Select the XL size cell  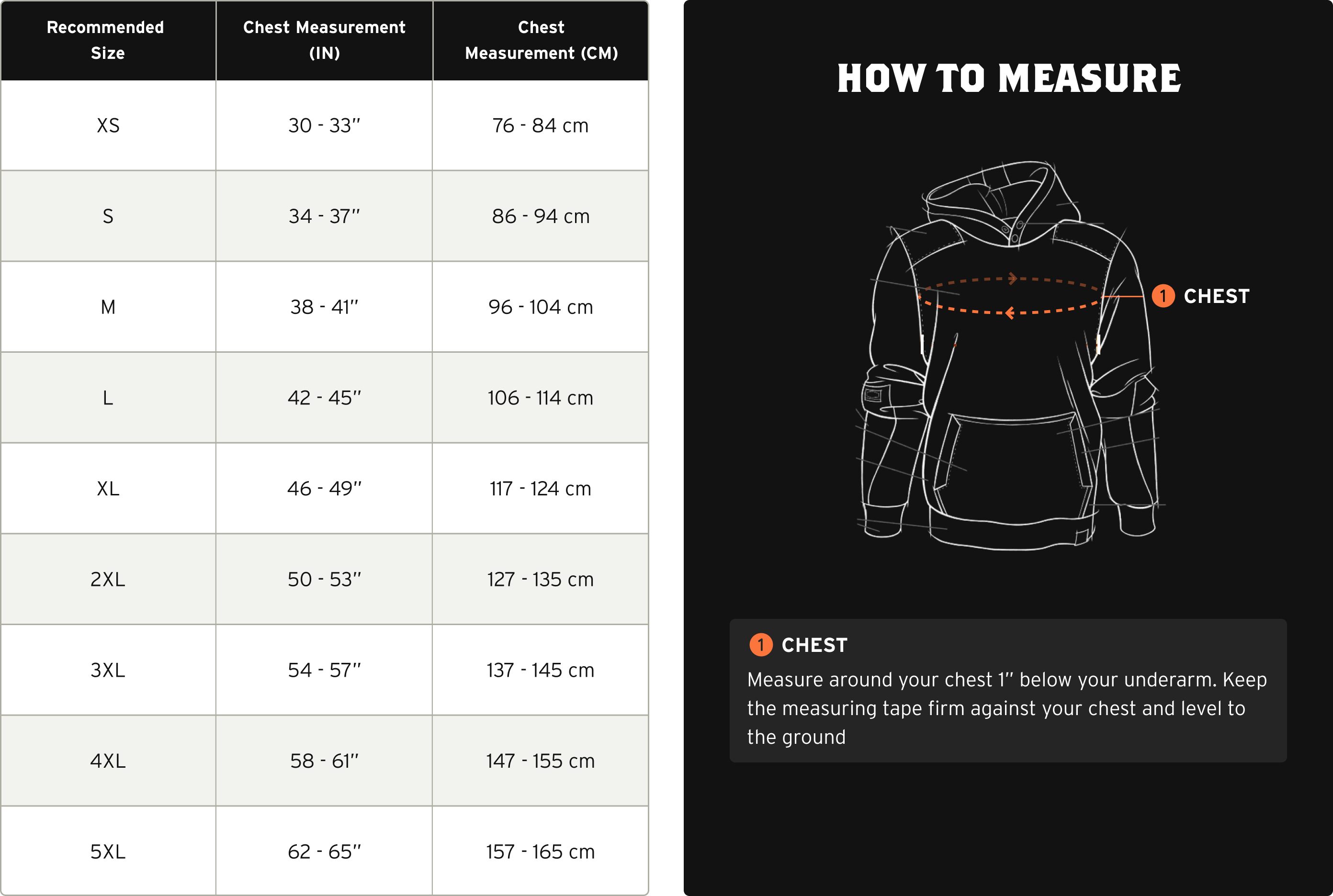[108, 489]
